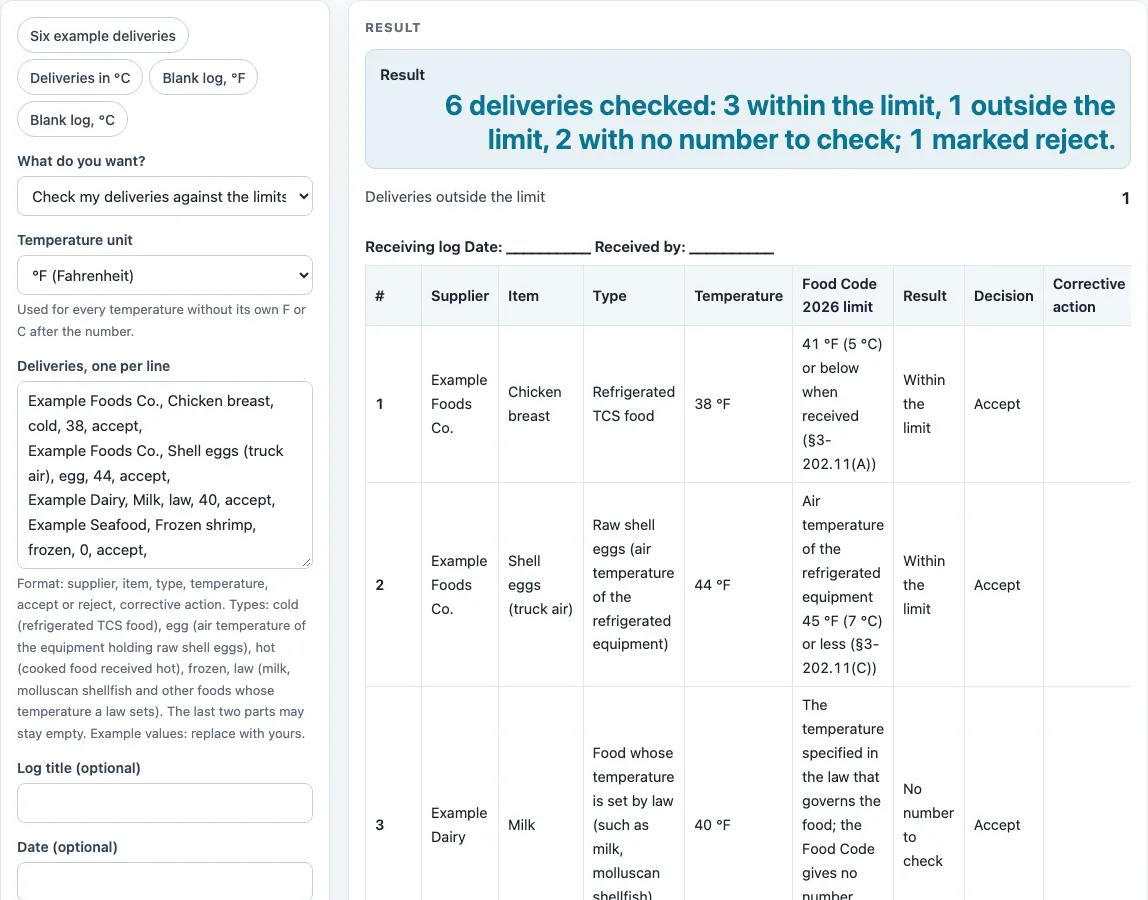The width and height of the screenshot is (1148, 900).
Task: Focus the Date optional input field
Action: coord(165,881)
